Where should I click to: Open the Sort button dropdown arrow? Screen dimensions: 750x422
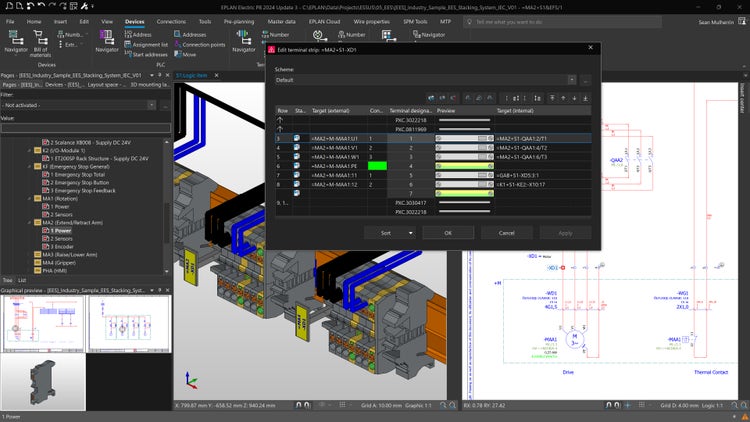(411, 232)
